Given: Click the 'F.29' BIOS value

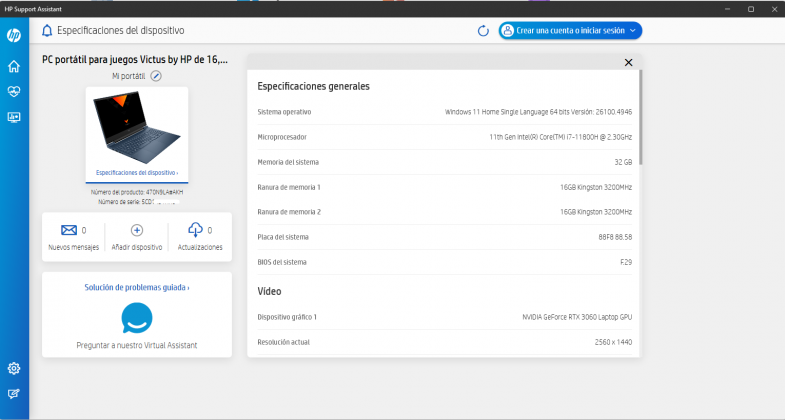Looking at the screenshot, I should [626, 262].
